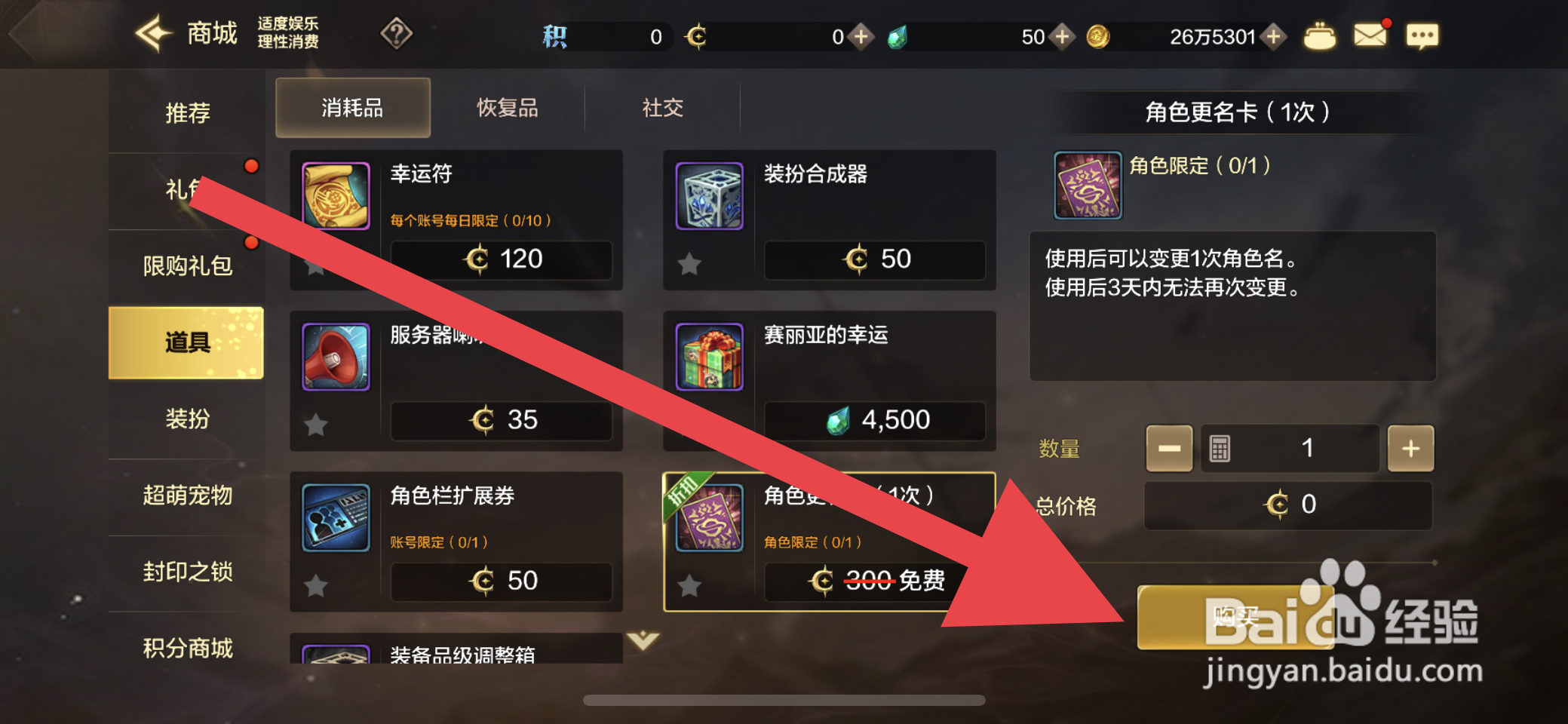Open the 超萌宠物 shop category
The height and width of the screenshot is (724, 1568).
[187, 495]
